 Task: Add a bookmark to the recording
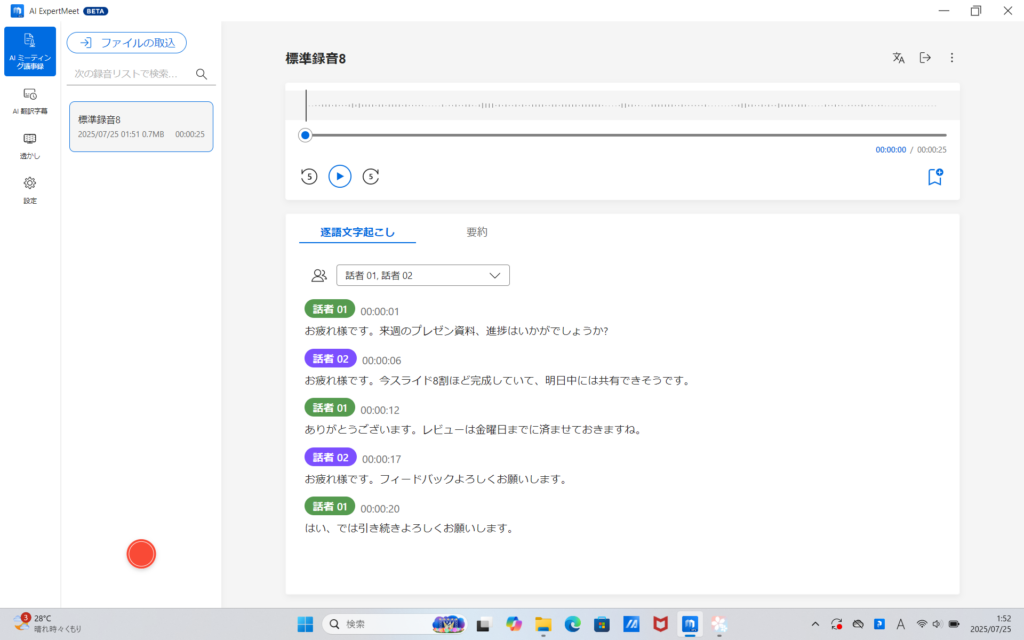pyautogui.click(x=933, y=176)
